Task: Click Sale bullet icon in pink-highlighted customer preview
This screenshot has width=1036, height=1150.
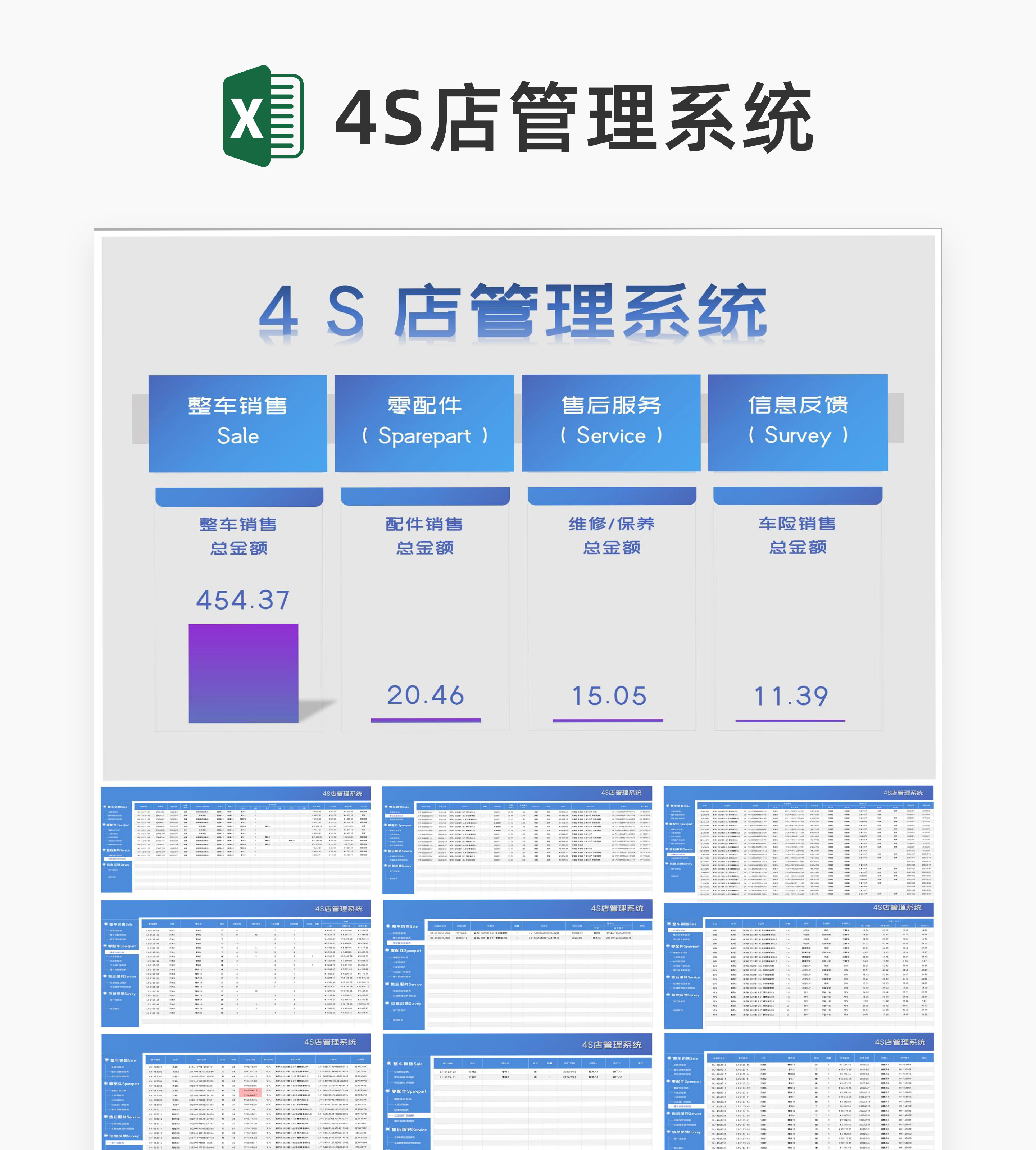Action: tap(106, 1060)
